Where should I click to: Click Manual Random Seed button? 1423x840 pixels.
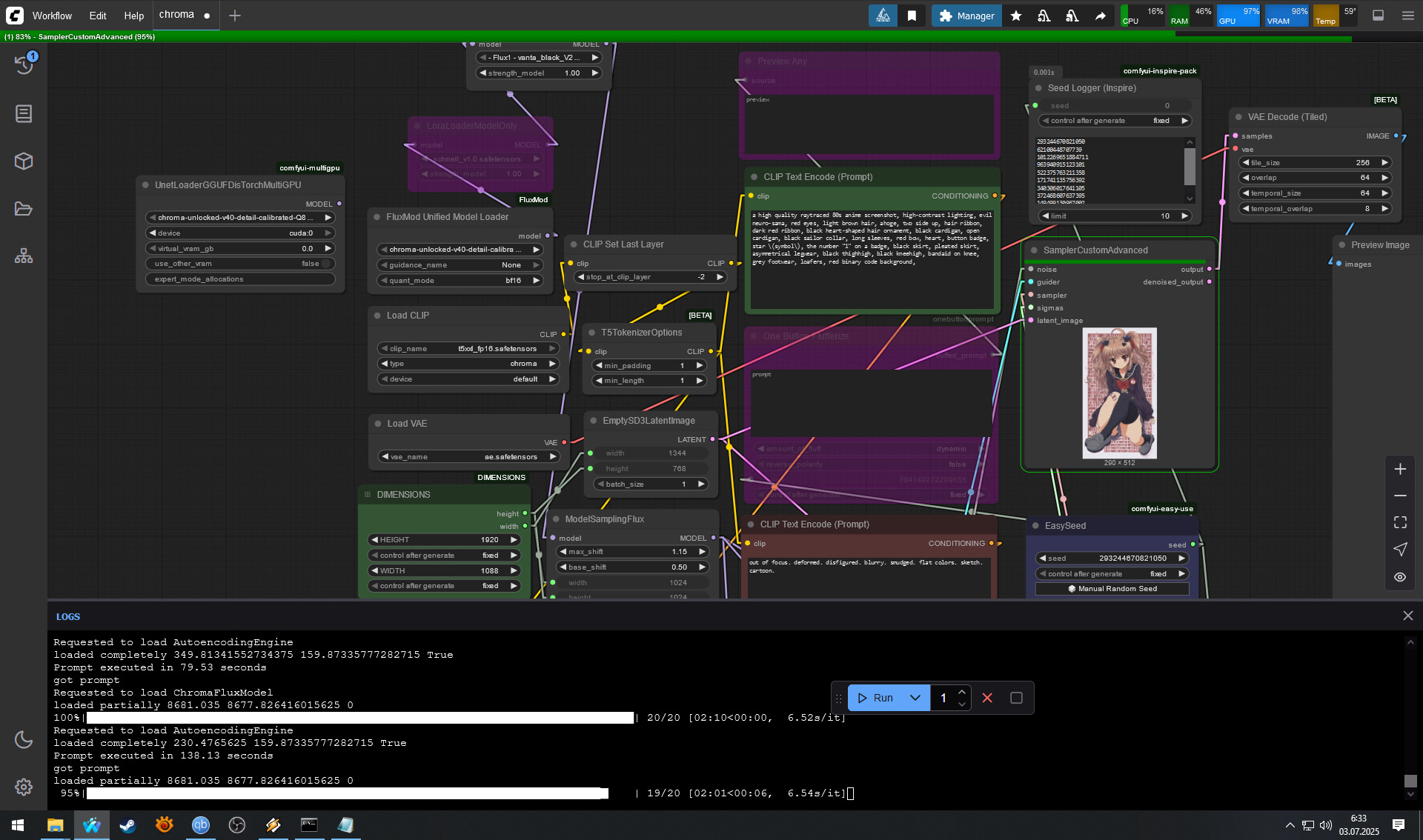click(1112, 589)
